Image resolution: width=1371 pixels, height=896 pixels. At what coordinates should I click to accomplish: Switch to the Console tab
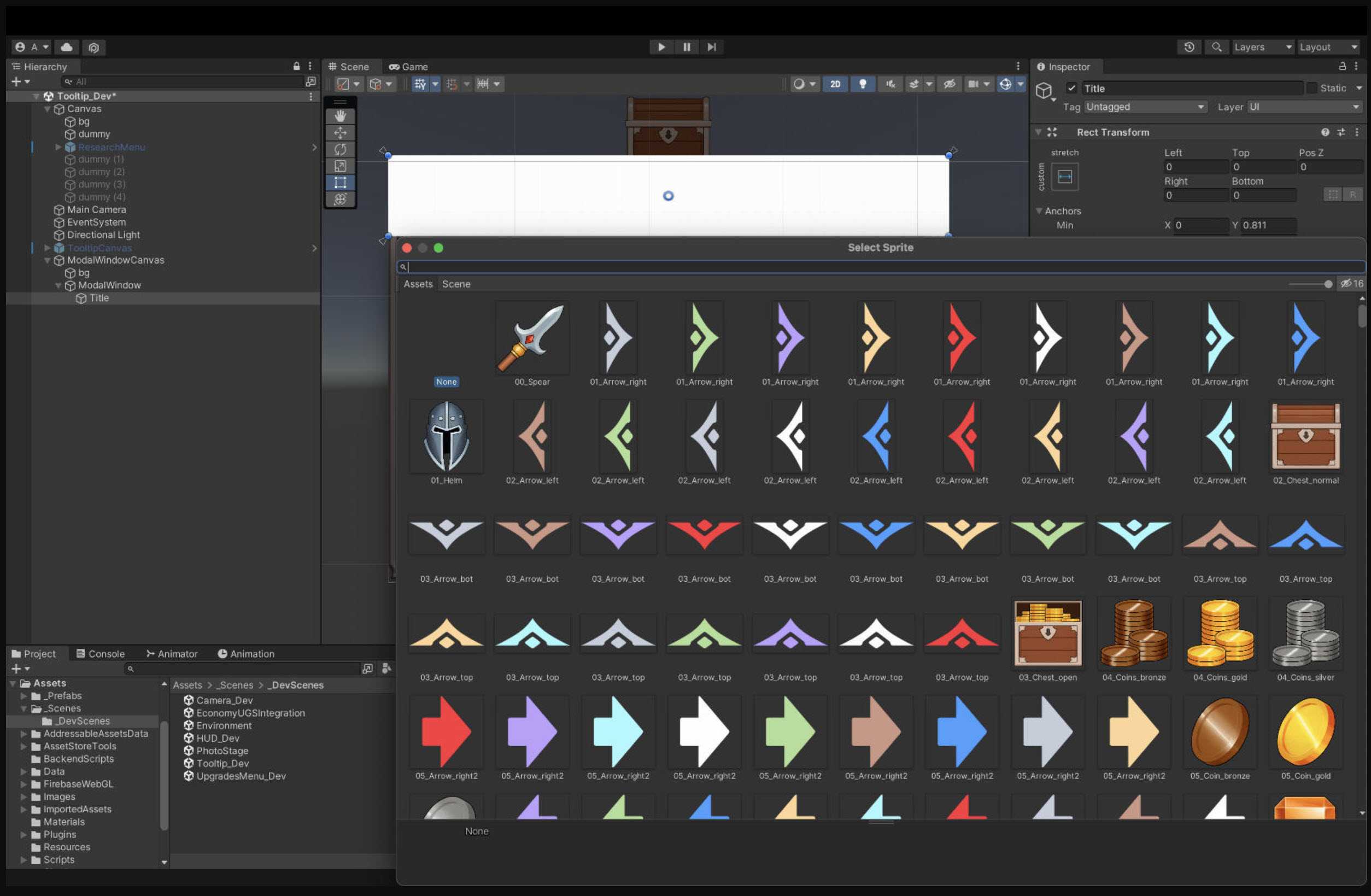coord(101,654)
